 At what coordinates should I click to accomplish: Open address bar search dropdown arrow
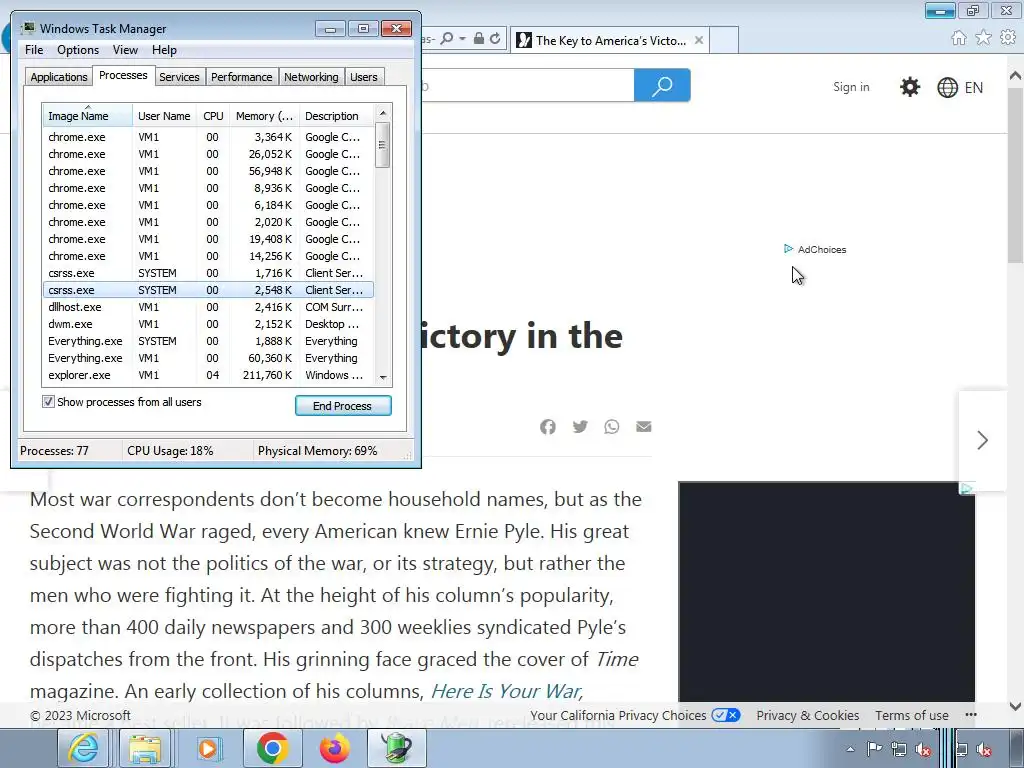tap(462, 39)
